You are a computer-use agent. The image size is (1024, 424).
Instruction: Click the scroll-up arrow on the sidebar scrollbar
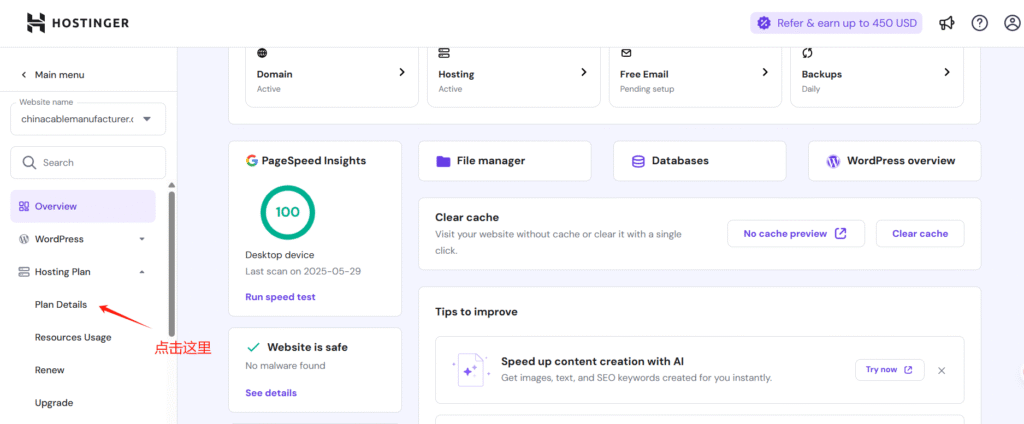(172, 185)
